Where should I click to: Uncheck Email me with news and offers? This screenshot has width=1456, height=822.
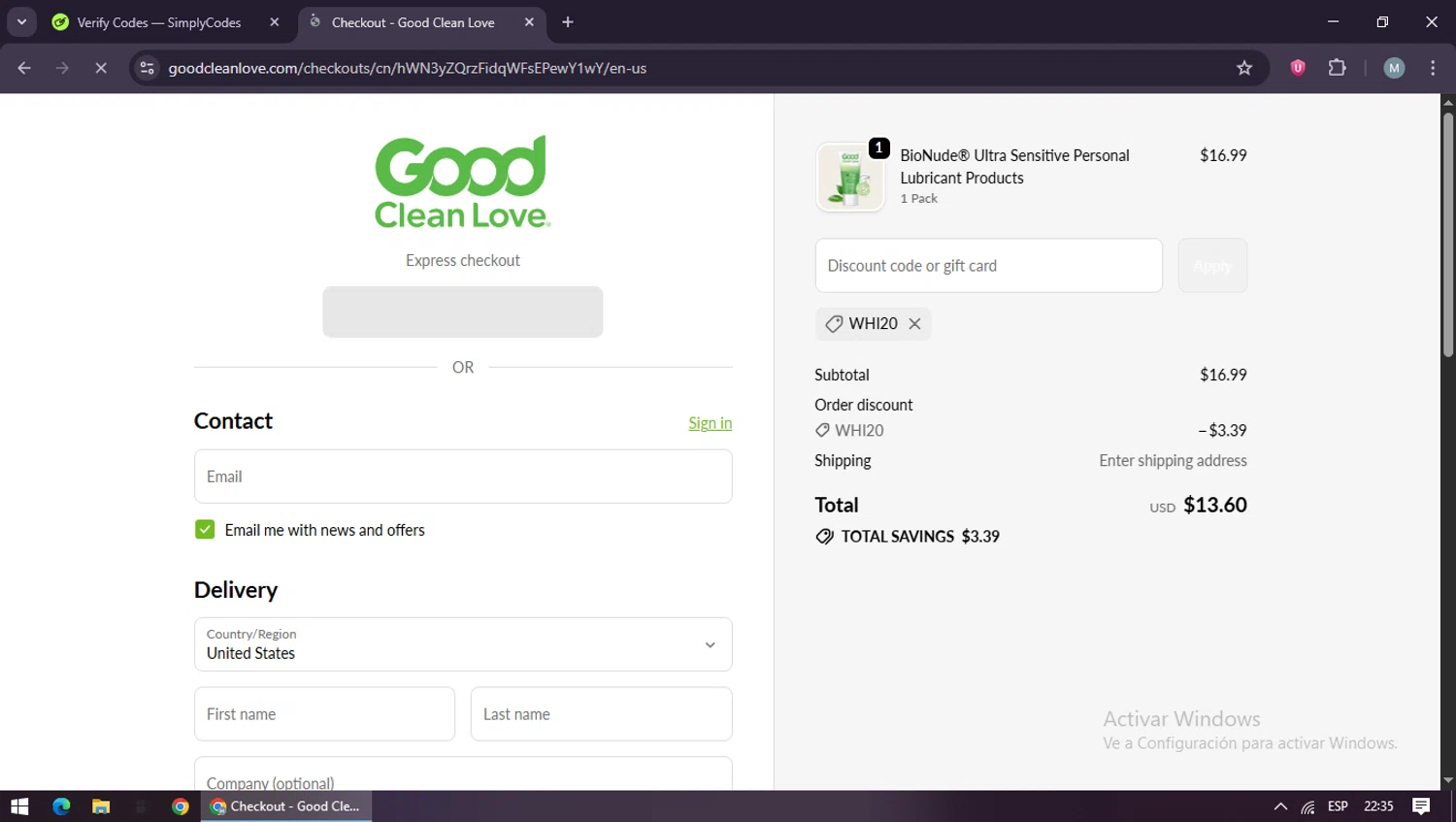(205, 530)
